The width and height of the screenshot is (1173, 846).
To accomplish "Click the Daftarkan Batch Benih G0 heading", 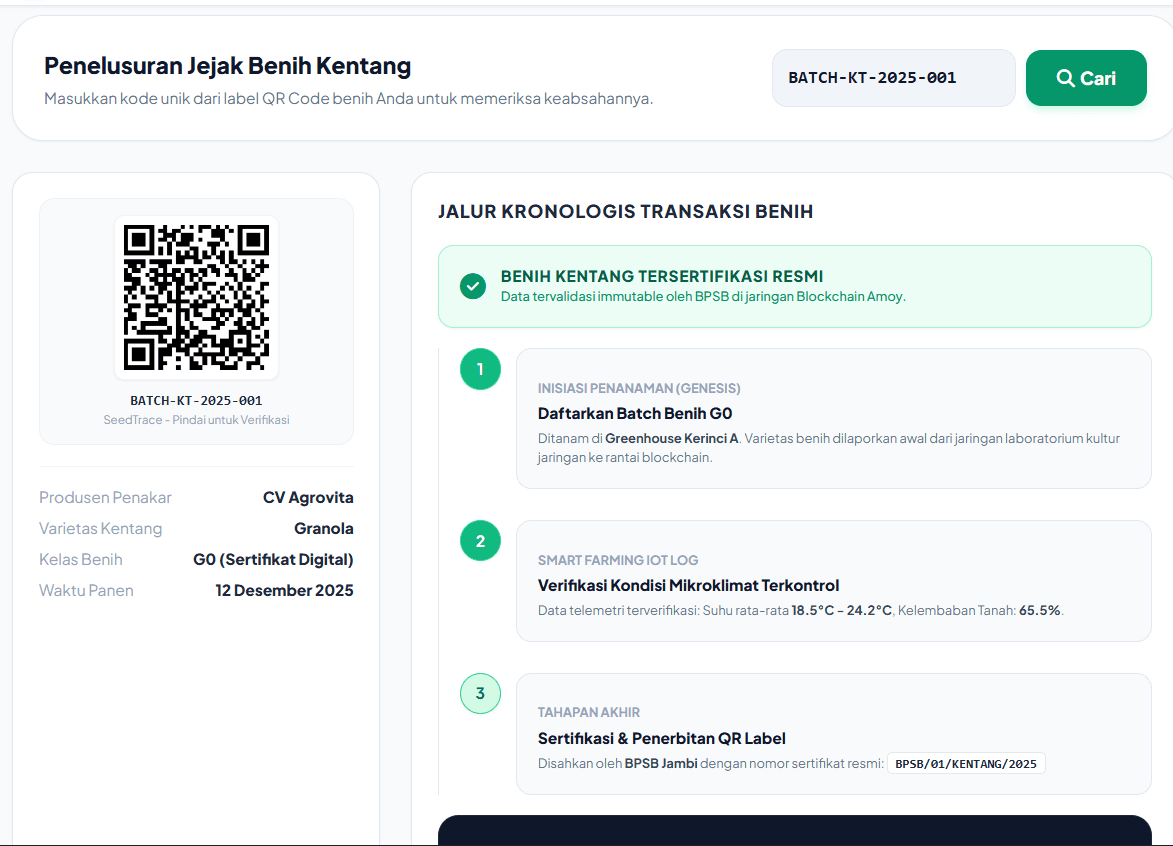I will (x=635, y=414).
